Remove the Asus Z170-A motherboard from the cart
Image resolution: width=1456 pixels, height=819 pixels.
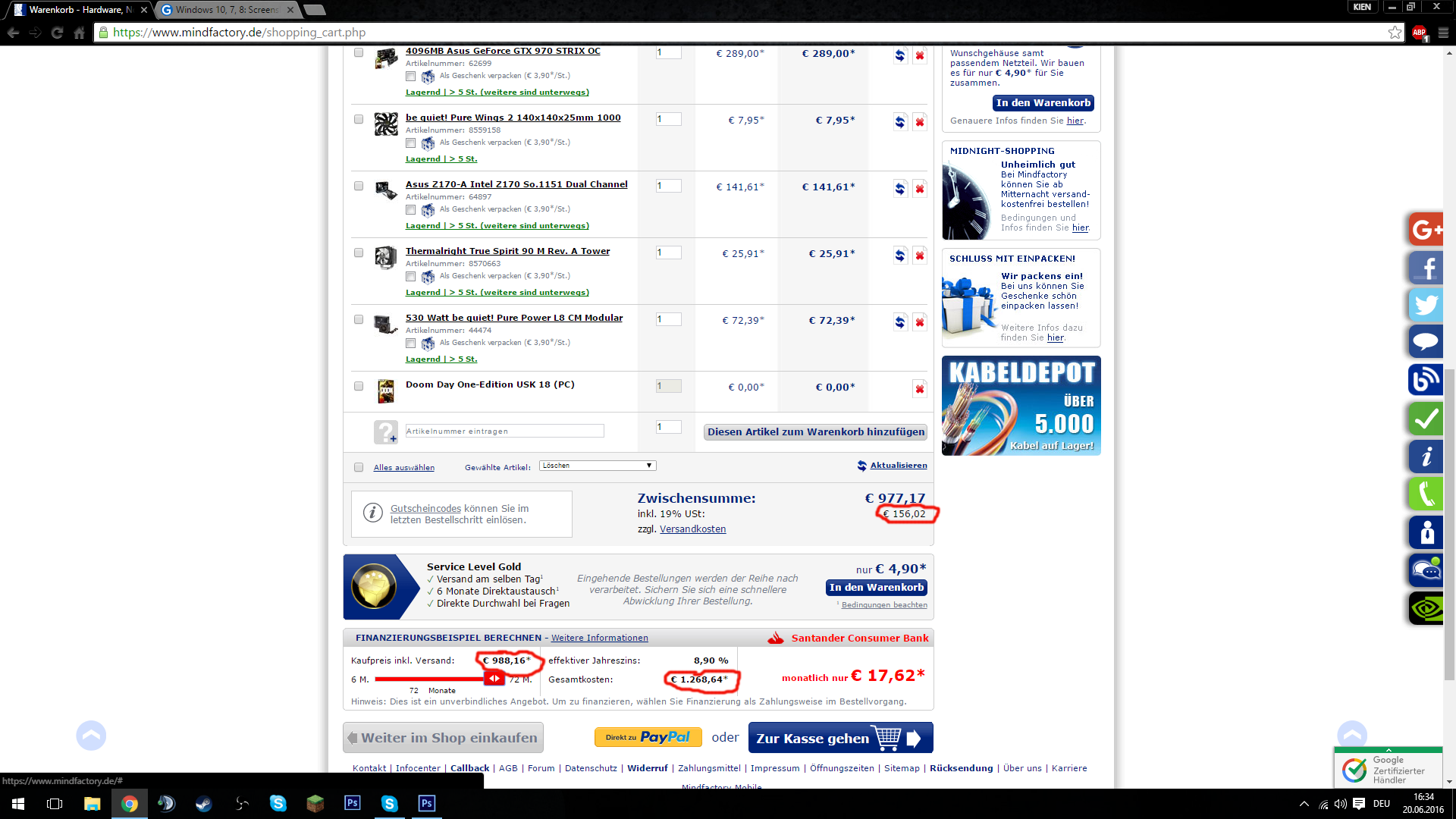[x=919, y=189]
